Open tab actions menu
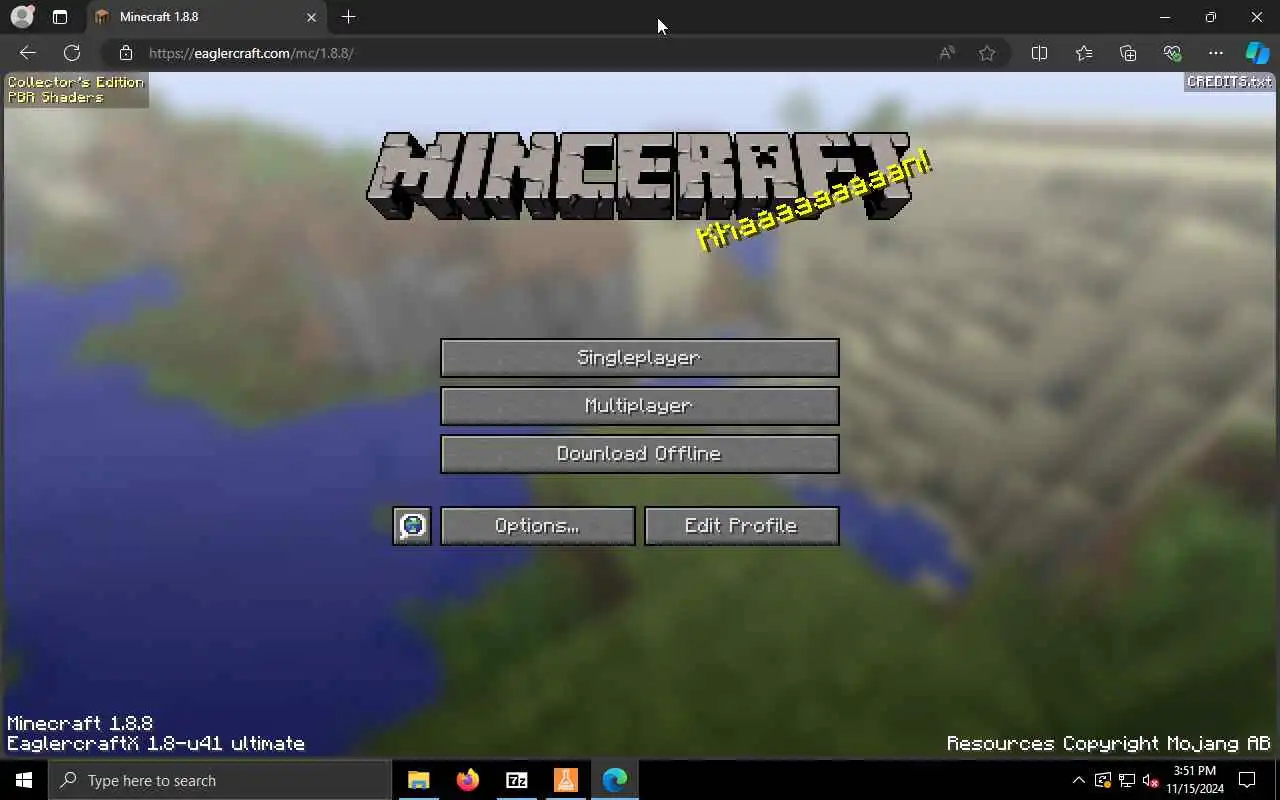1280x800 pixels. (60, 17)
